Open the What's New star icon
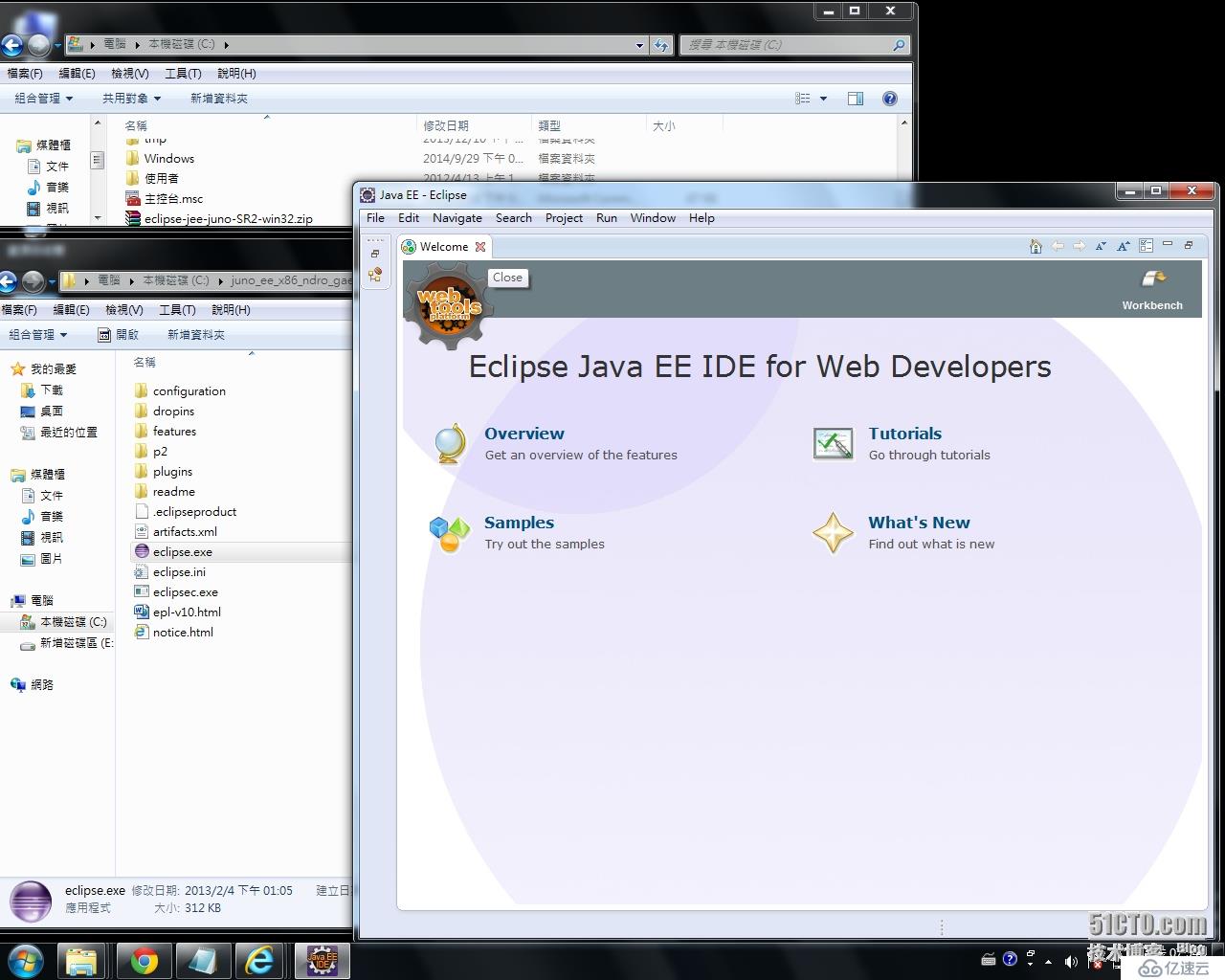The width and height of the screenshot is (1225, 980). [834, 533]
